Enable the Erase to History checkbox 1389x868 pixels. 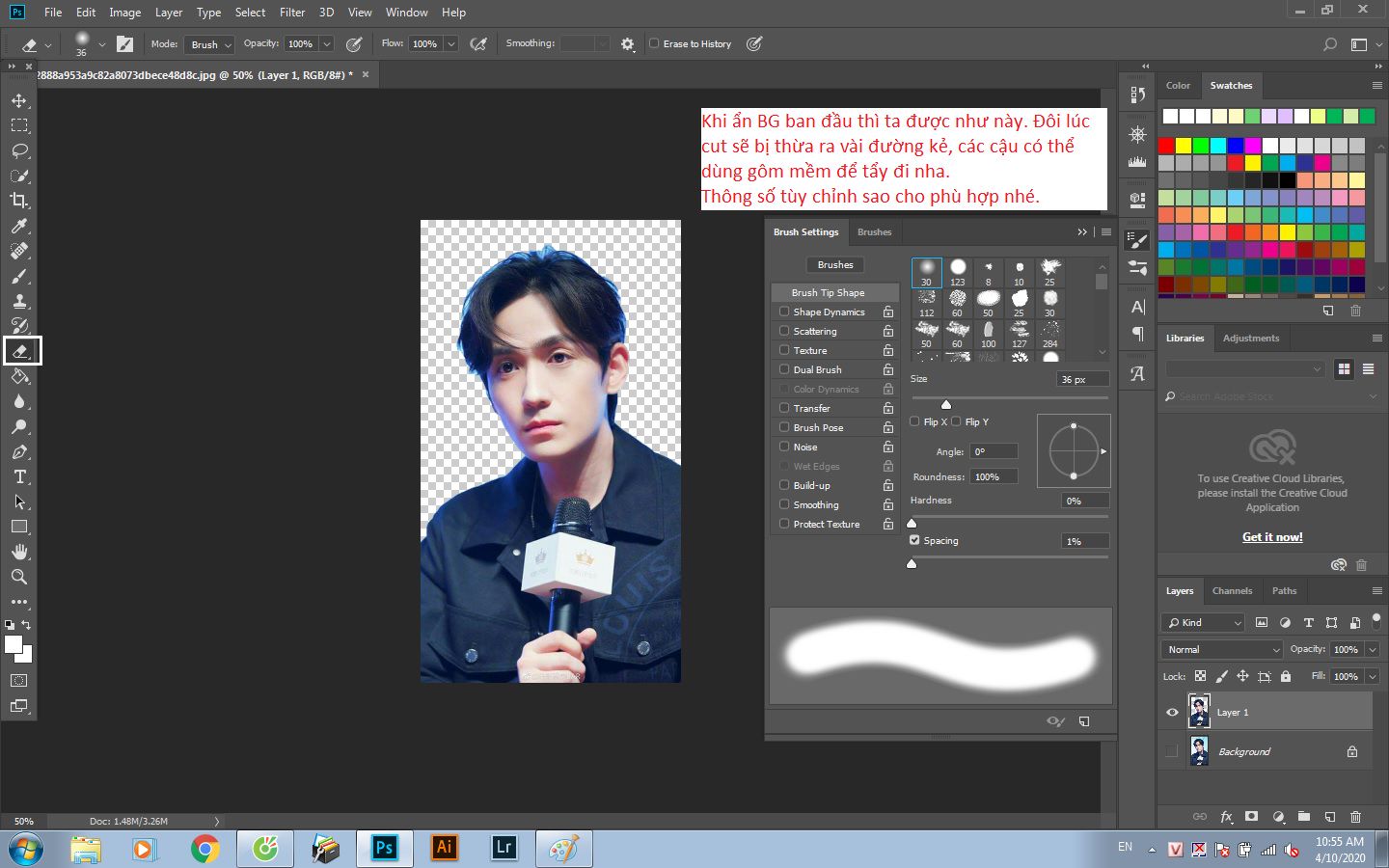point(654,43)
